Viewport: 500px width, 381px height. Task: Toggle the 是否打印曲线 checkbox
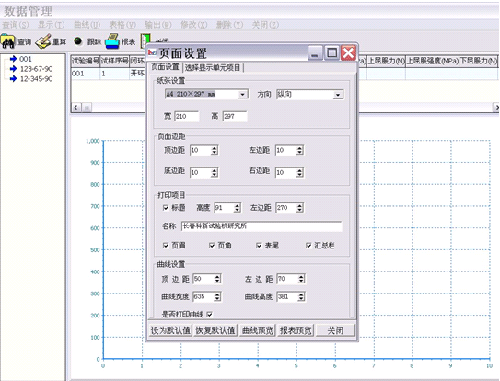coord(210,314)
